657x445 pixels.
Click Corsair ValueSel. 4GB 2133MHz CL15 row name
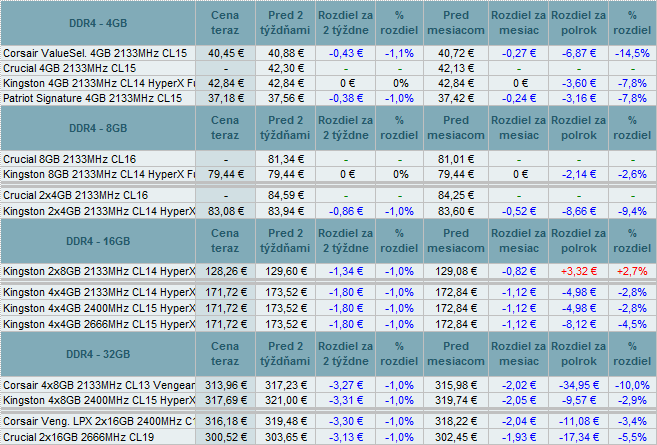click(95, 53)
